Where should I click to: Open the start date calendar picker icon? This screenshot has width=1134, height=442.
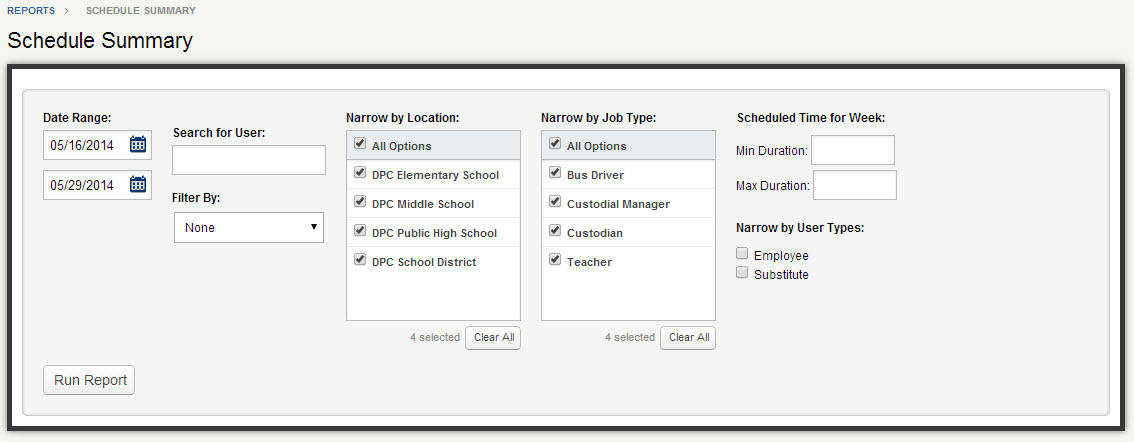(x=137, y=145)
